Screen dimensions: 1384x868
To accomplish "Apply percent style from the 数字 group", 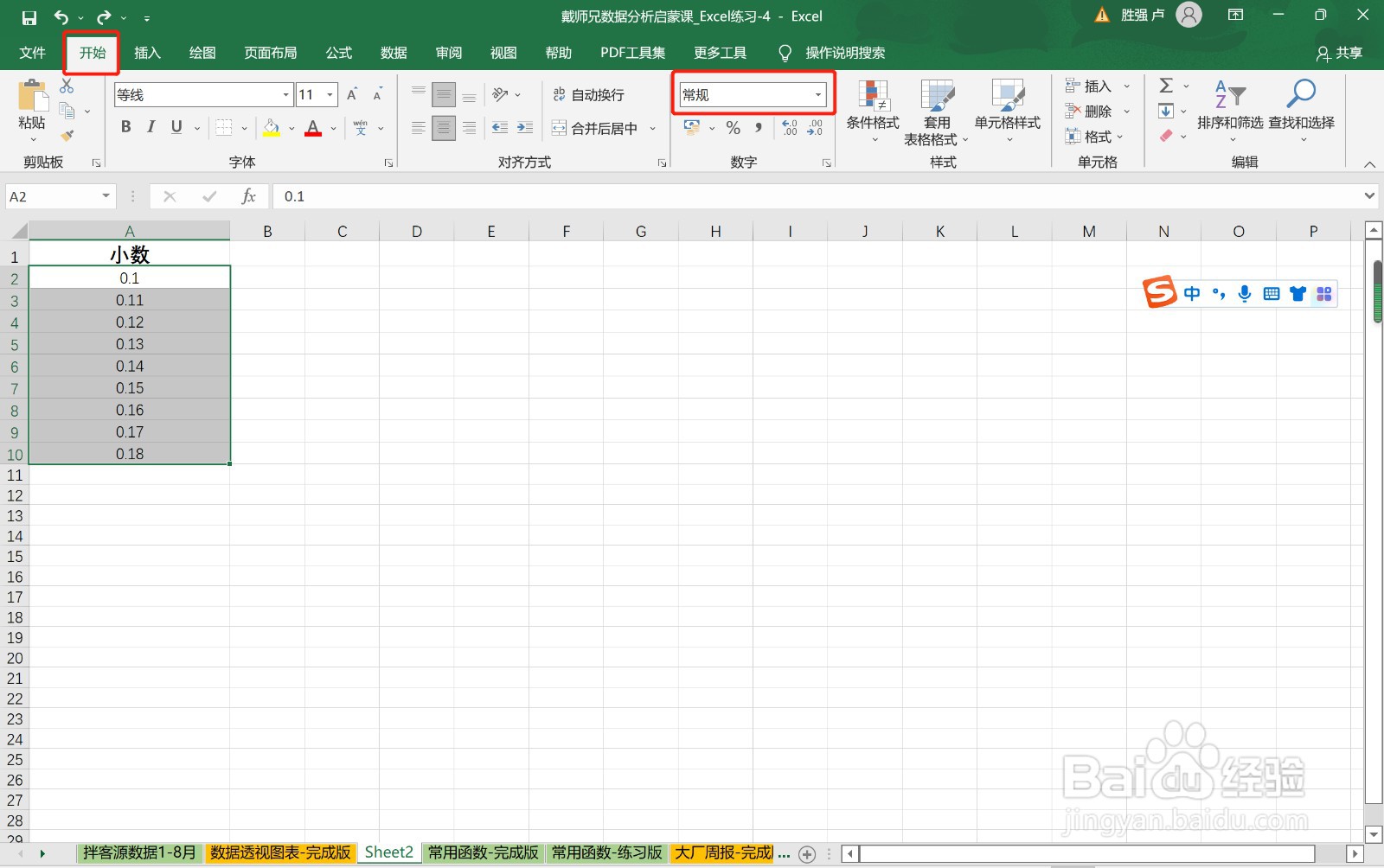I will coord(733,128).
